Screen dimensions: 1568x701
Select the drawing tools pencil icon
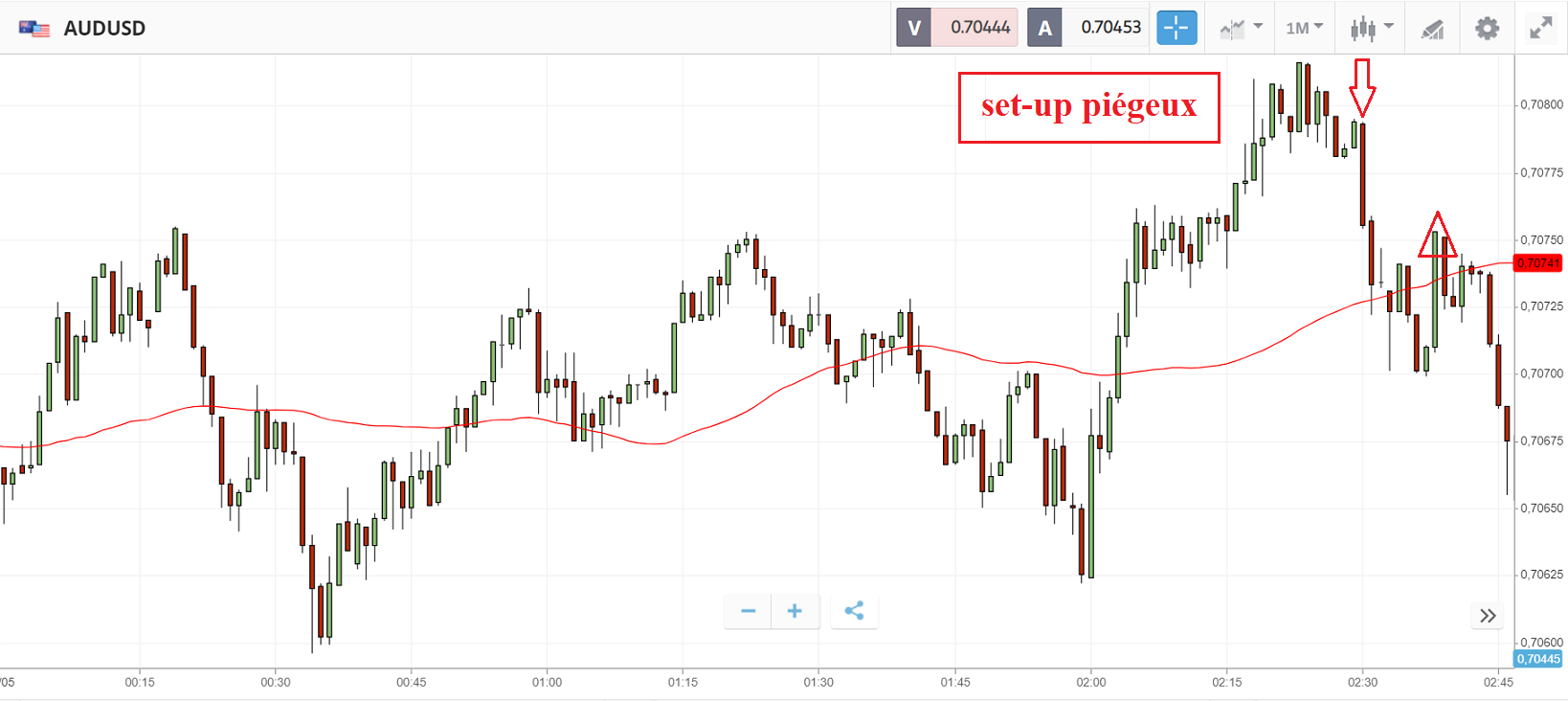(x=1432, y=29)
